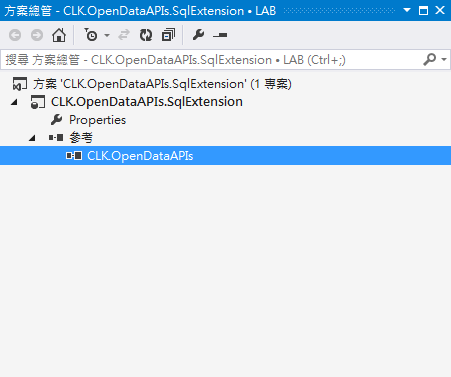The image size is (451, 377).
Task: Collapse All nodes with toolbar icon
Action: click(x=168, y=35)
